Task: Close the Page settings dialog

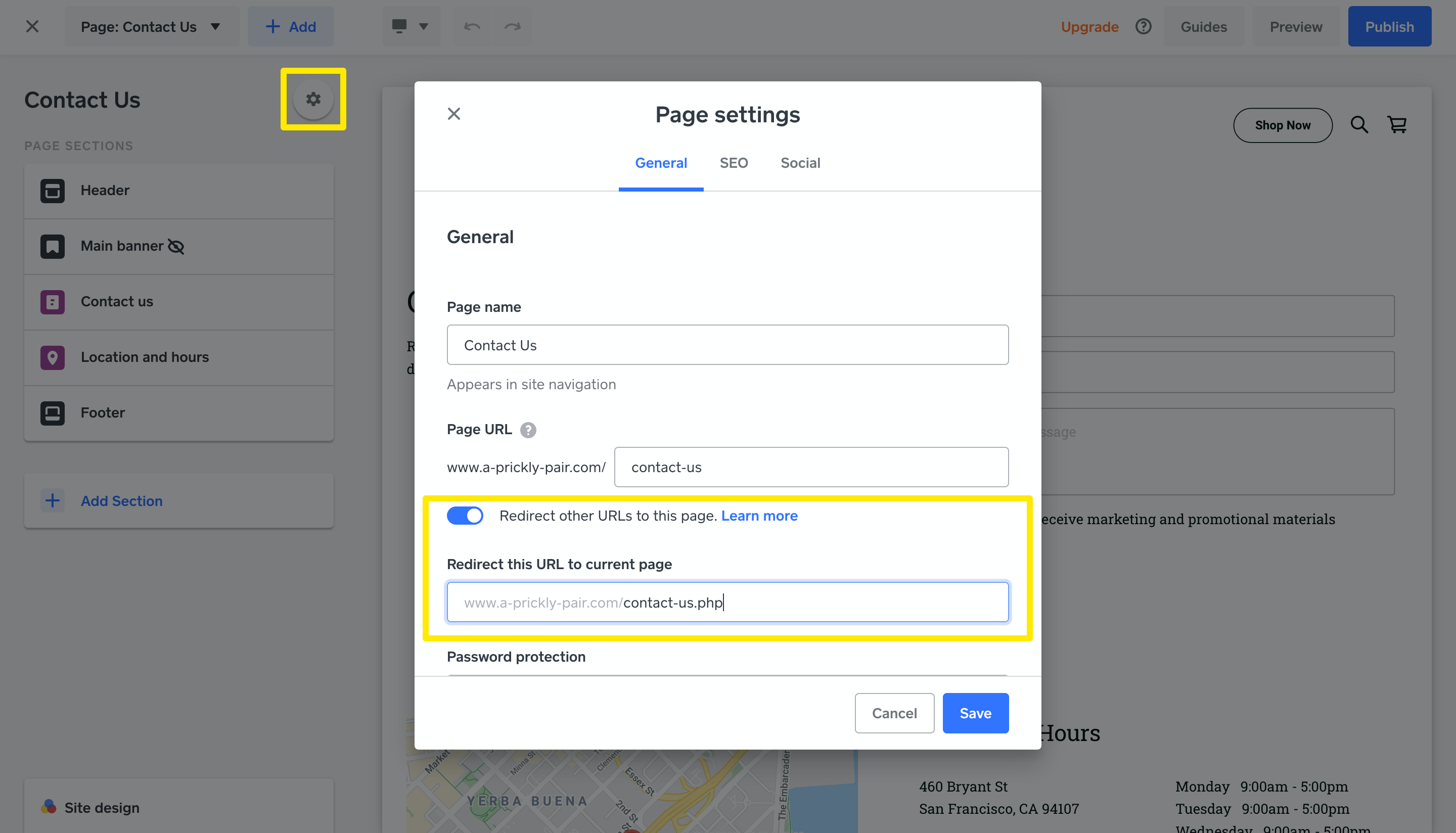Action: (x=453, y=114)
